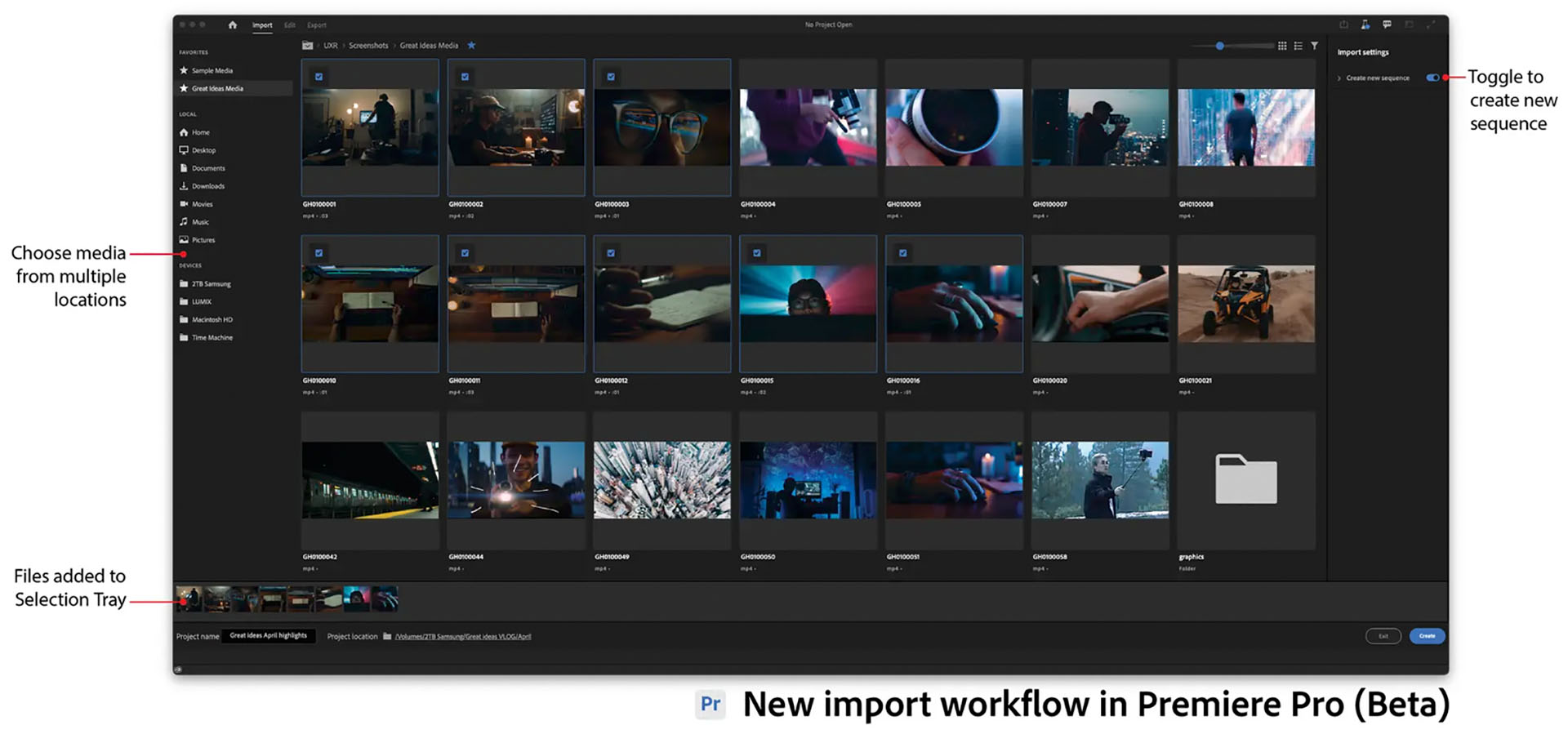This screenshot has width=1568, height=752.
Task: Expand the Create new sequence settings
Action: pos(1339,78)
